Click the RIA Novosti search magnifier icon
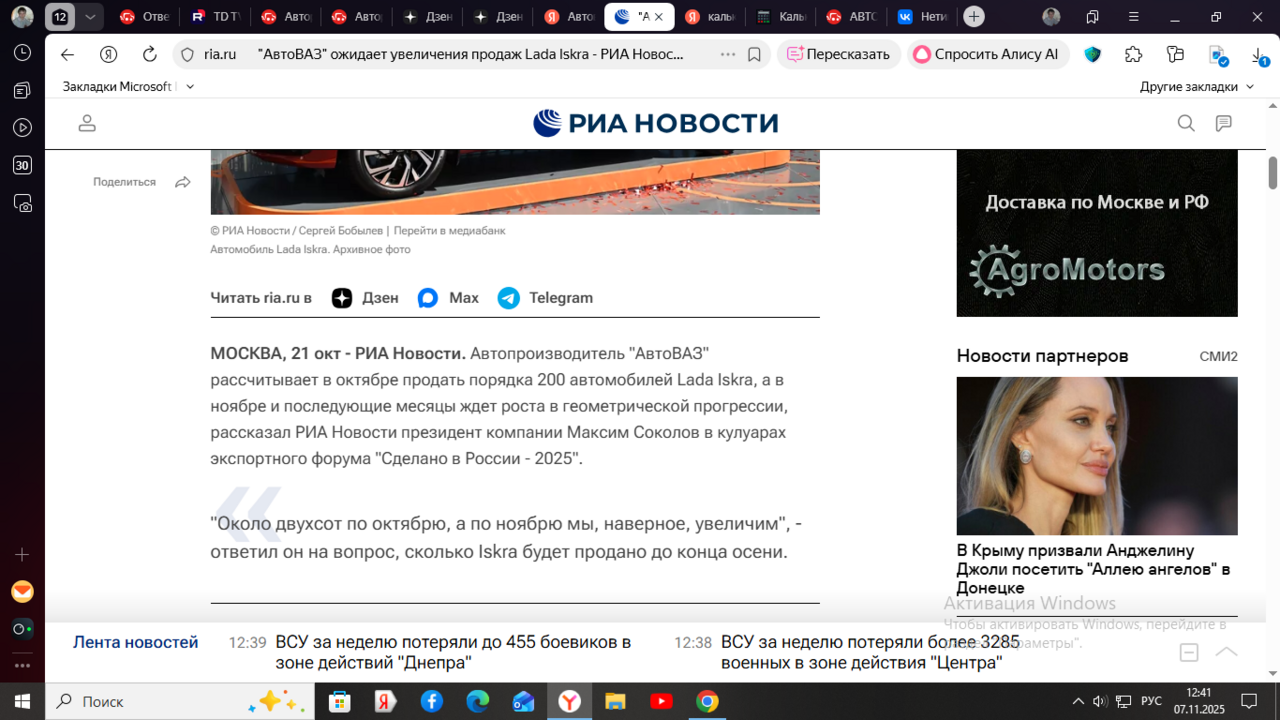1280x720 pixels. click(x=1186, y=123)
